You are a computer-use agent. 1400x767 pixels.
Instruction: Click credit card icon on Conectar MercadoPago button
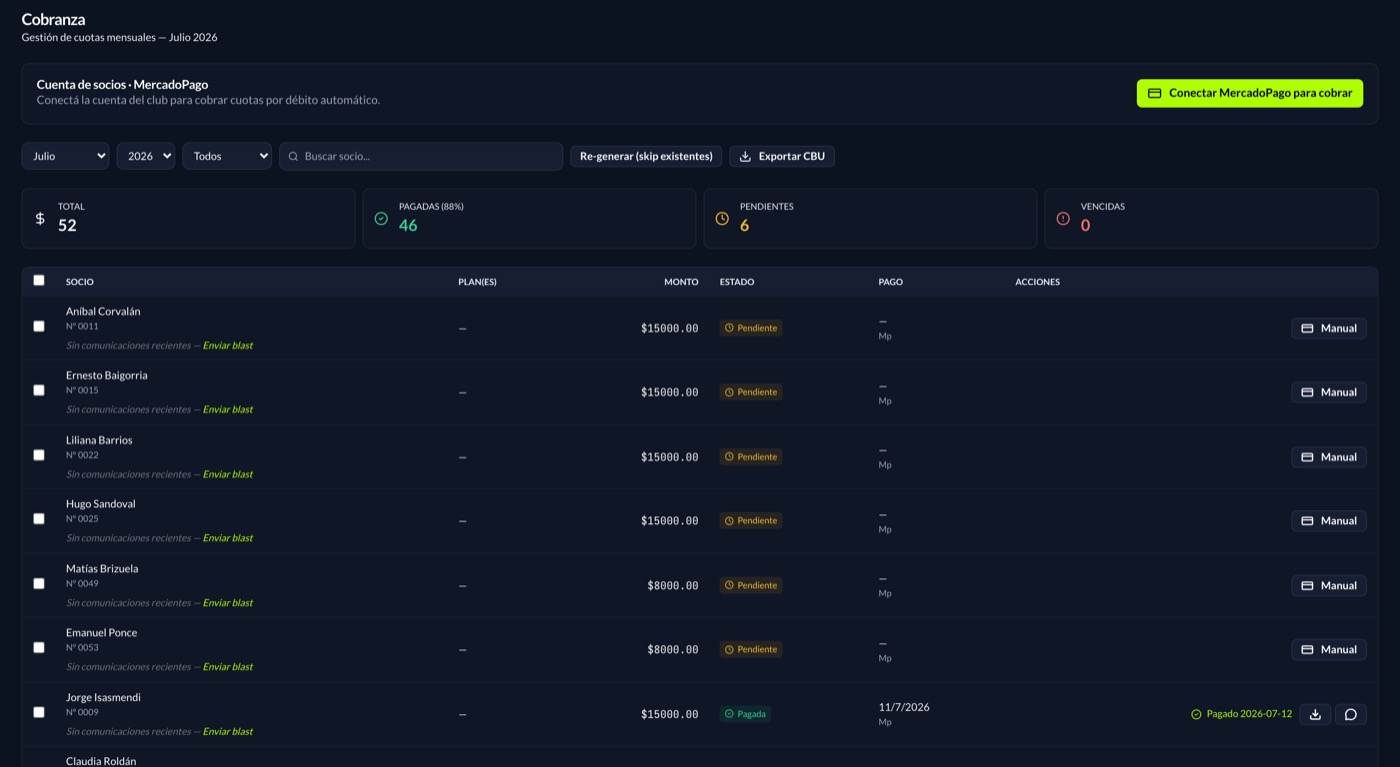[x=1154, y=93]
